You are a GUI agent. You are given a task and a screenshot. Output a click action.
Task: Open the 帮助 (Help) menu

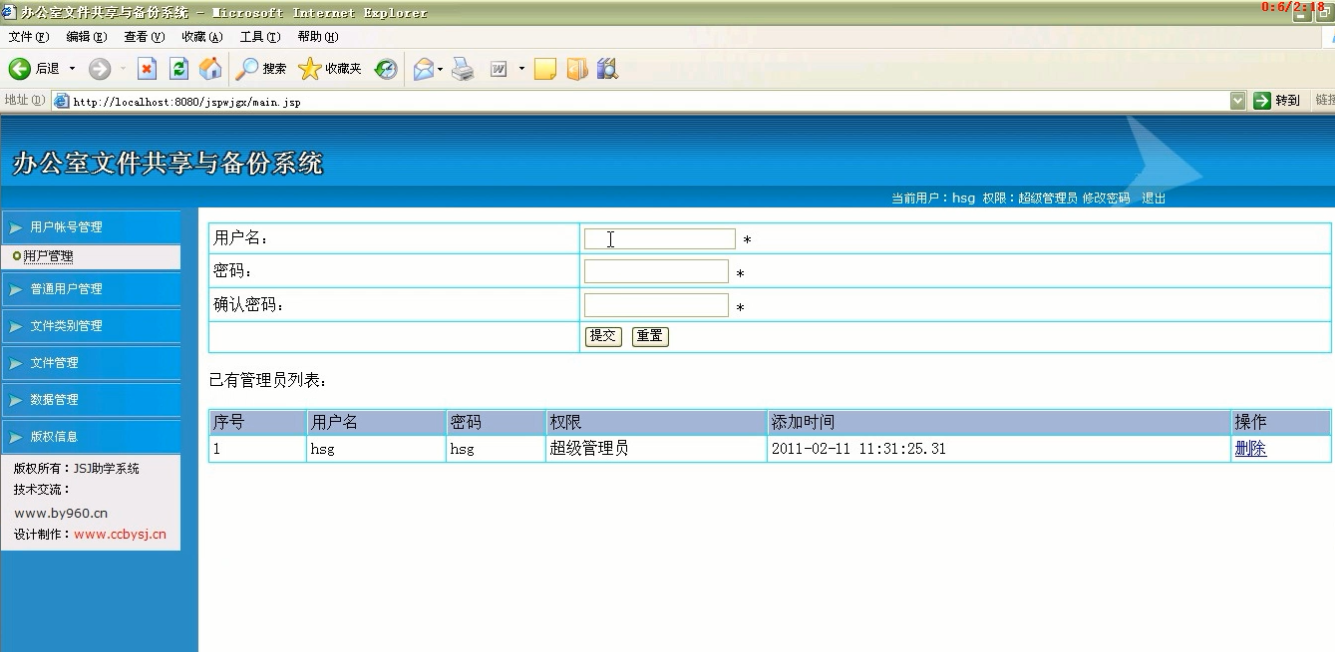(318, 37)
